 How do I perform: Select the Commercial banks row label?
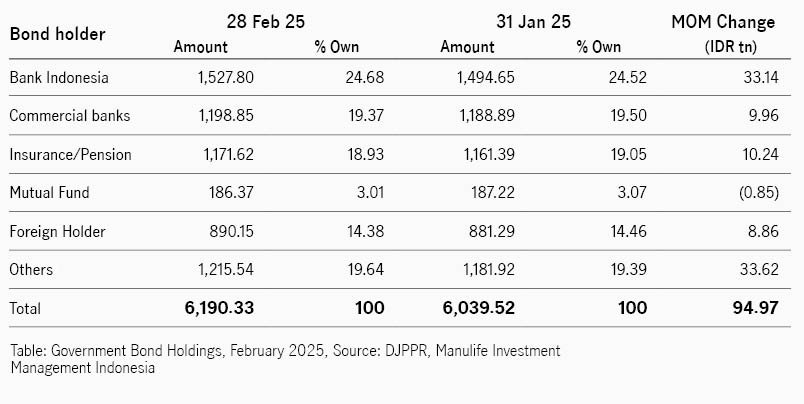[x=70, y=115]
